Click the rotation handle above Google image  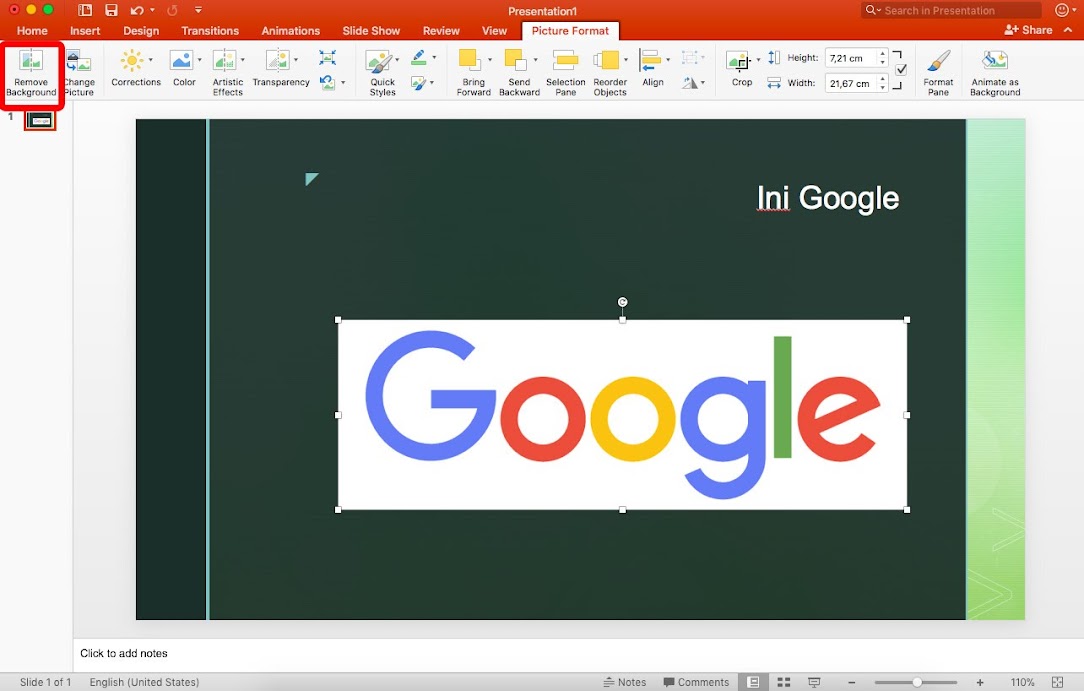click(622, 302)
